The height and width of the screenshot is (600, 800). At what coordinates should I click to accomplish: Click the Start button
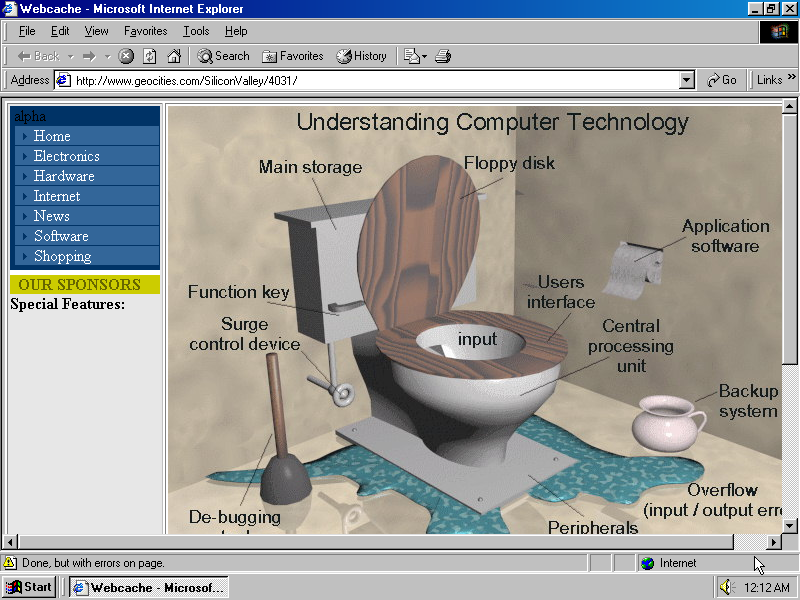point(28,587)
